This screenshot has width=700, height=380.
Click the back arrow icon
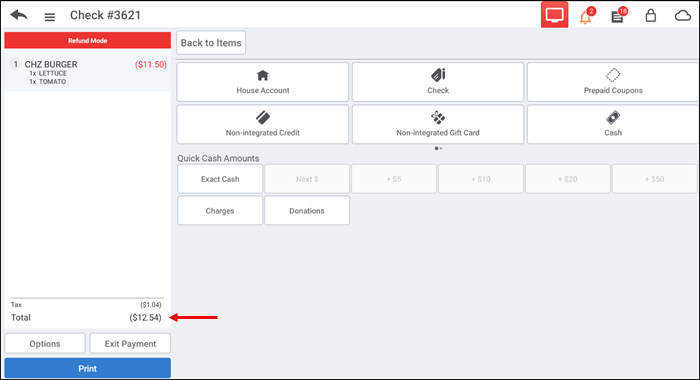point(19,15)
